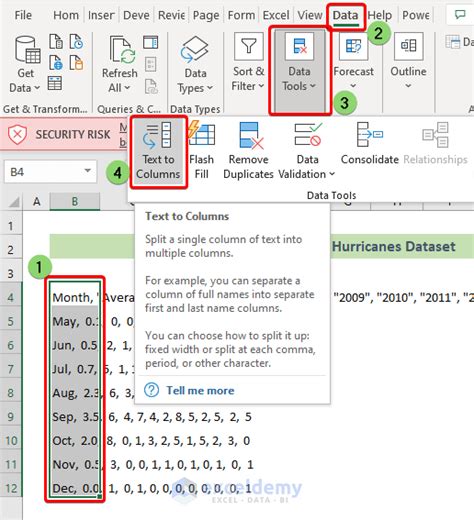Screen dimensions: 474x520
Task: Open the Sort & Filter group menu
Action: coord(248,63)
